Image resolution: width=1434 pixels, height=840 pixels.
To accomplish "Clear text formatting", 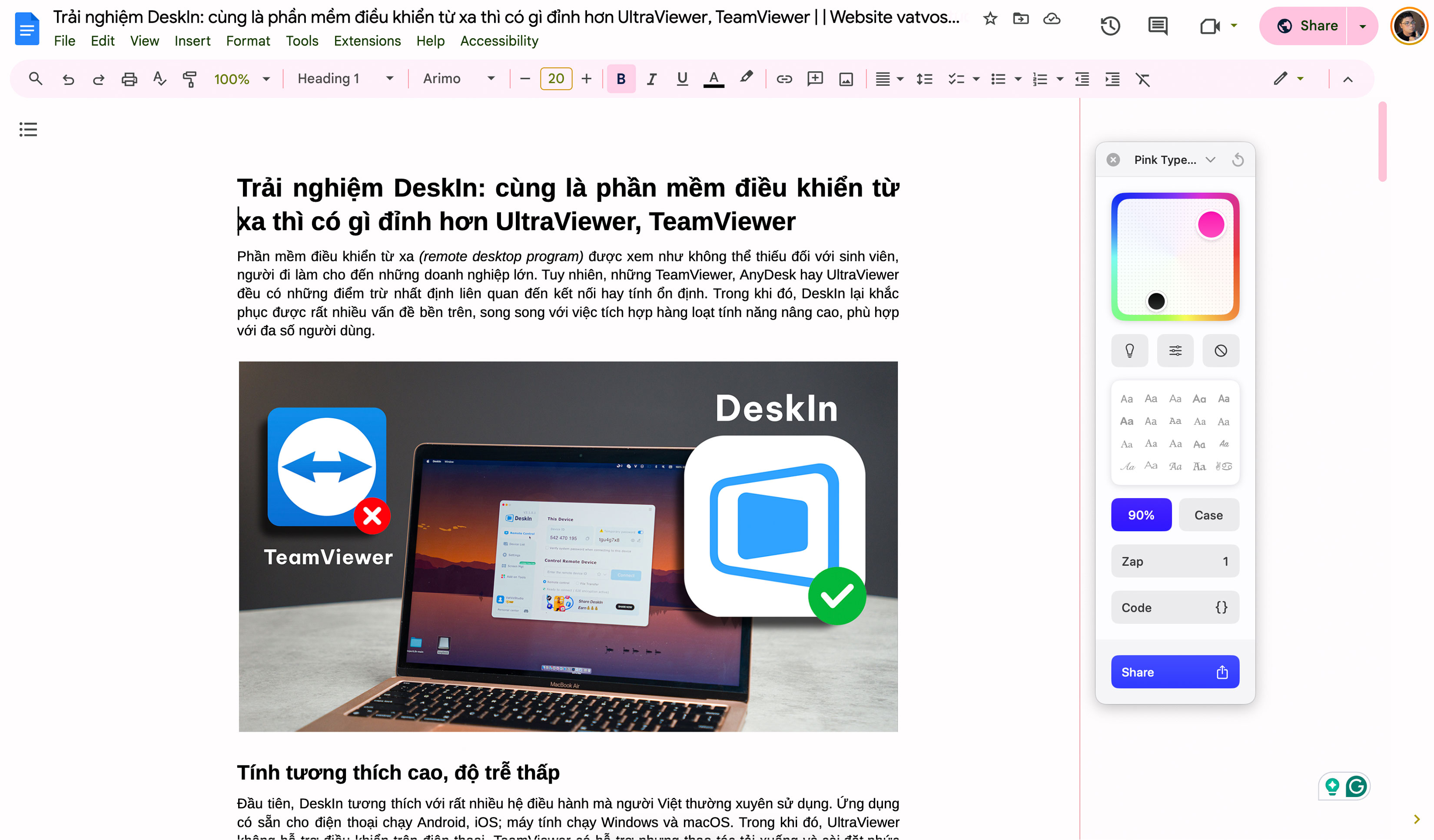I will 1143,79.
